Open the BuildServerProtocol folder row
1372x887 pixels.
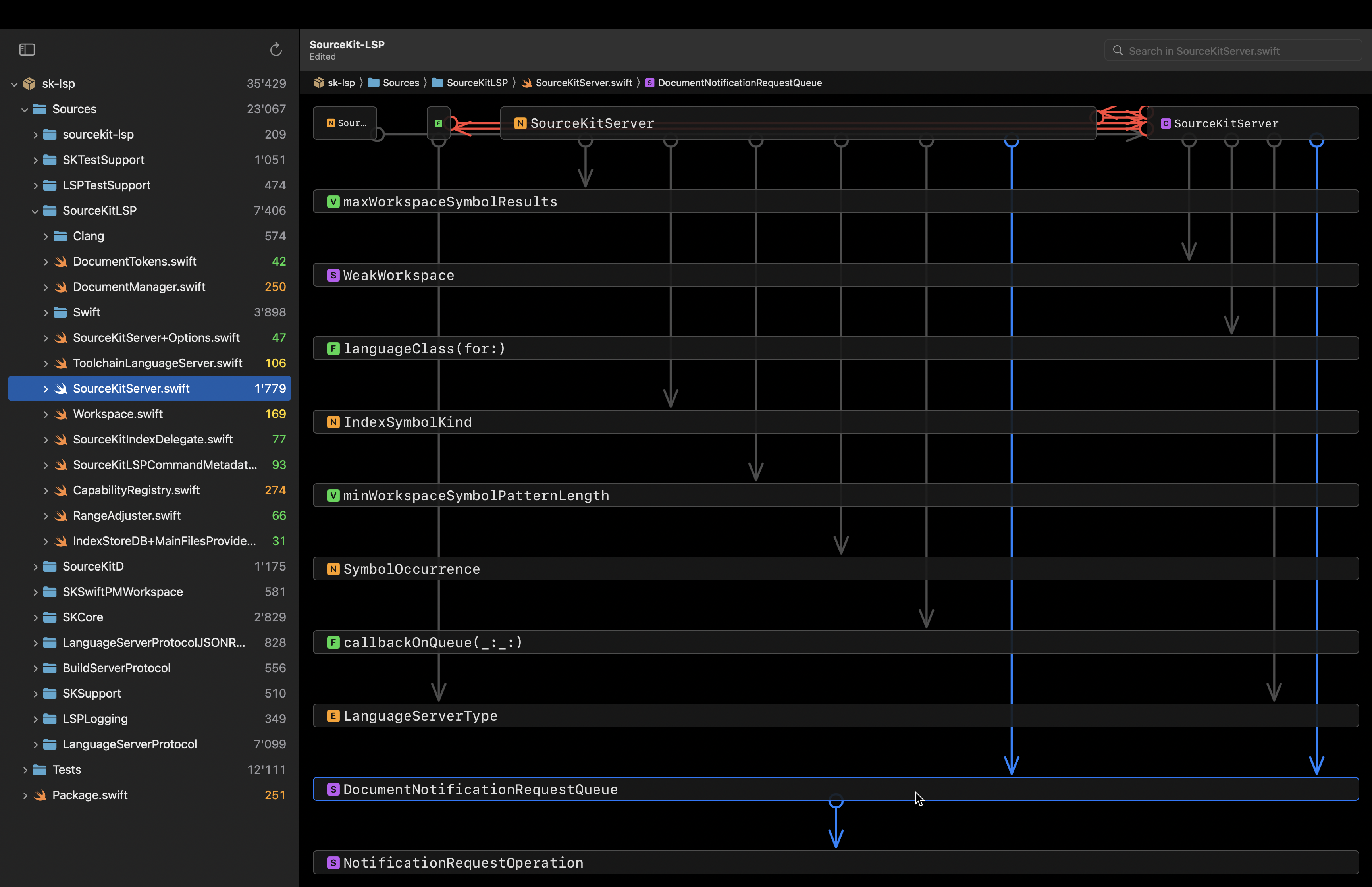click(150, 668)
